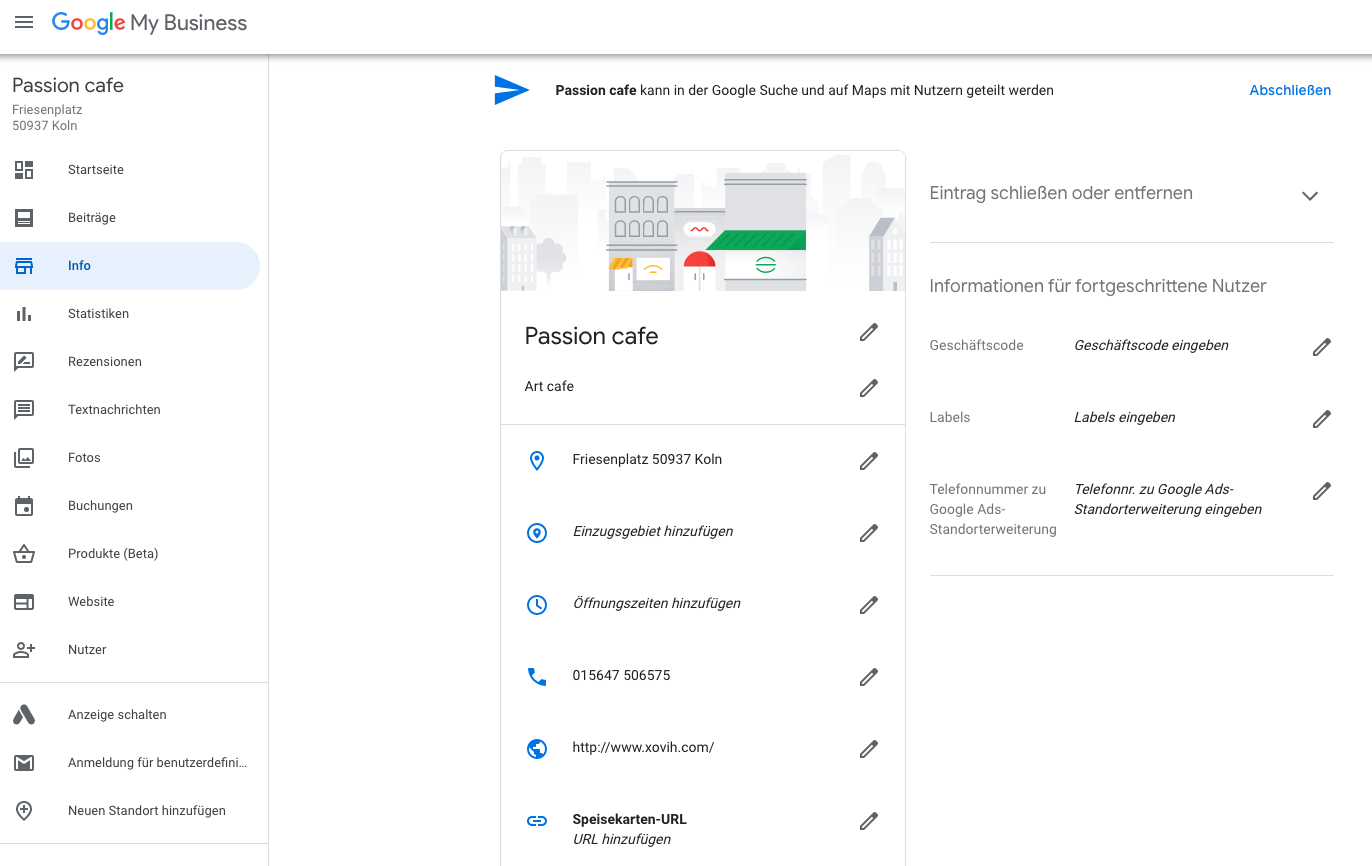Click Geschäftscode eingeben placeholder

coord(1151,346)
